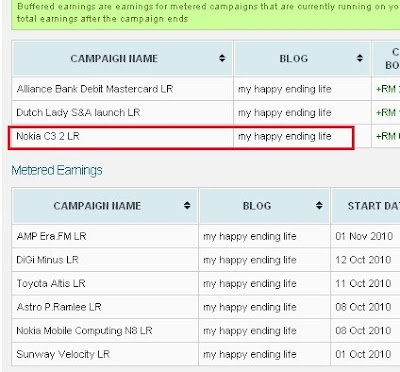
Task: Click blog name in Sunway Velocity row
Action: 250,354
